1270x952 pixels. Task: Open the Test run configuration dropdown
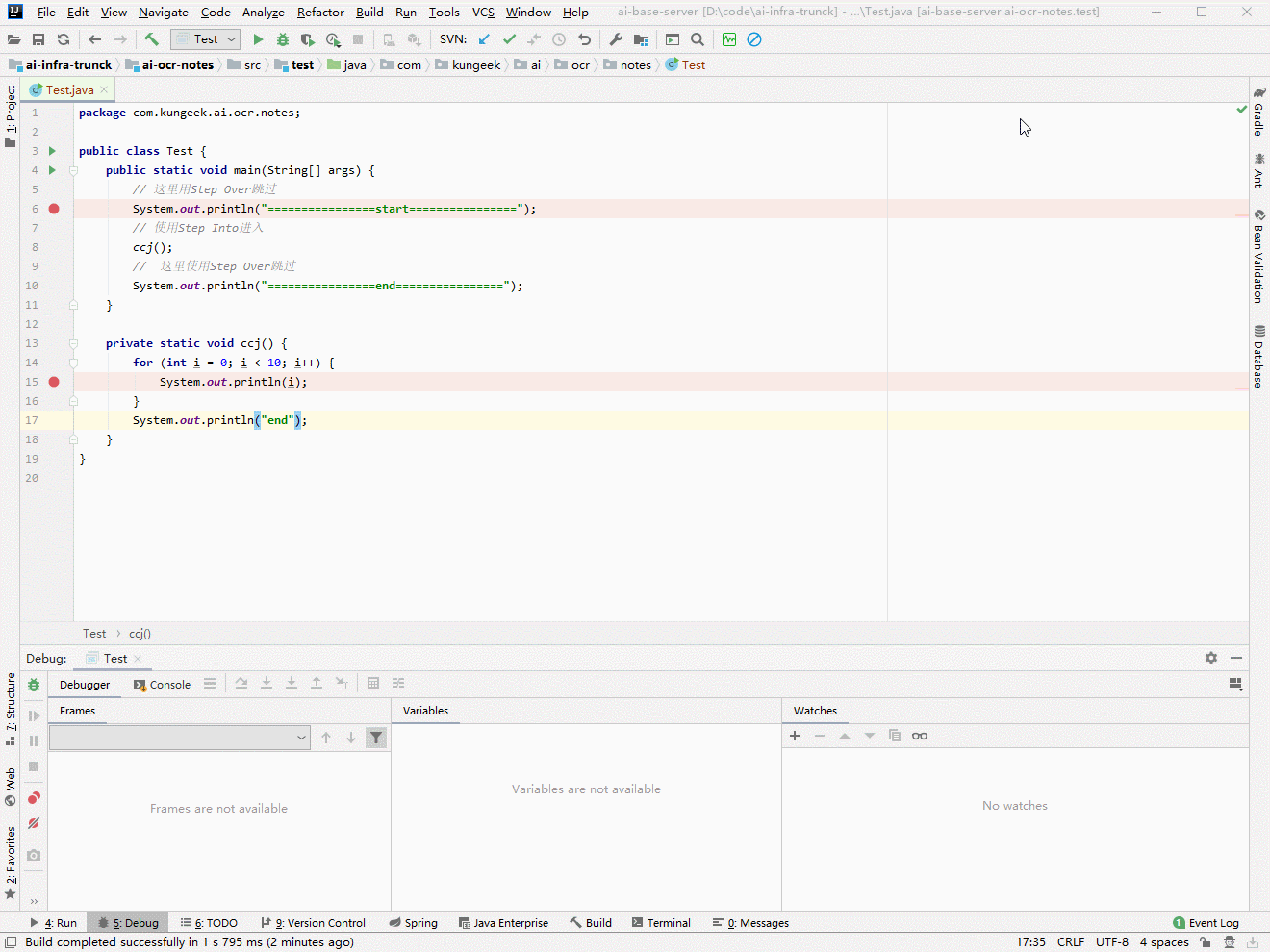click(205, 39)
